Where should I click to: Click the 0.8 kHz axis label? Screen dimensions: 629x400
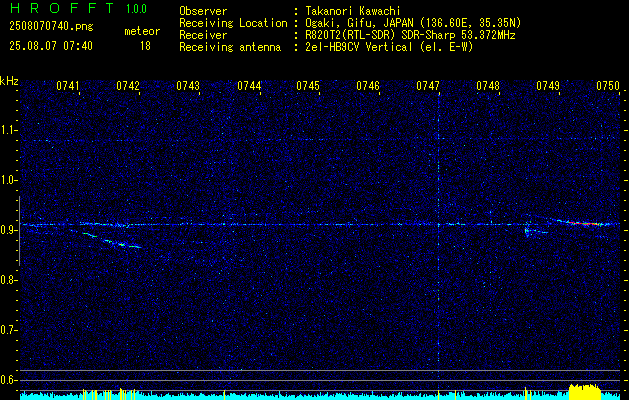click(x=8, y=280)
